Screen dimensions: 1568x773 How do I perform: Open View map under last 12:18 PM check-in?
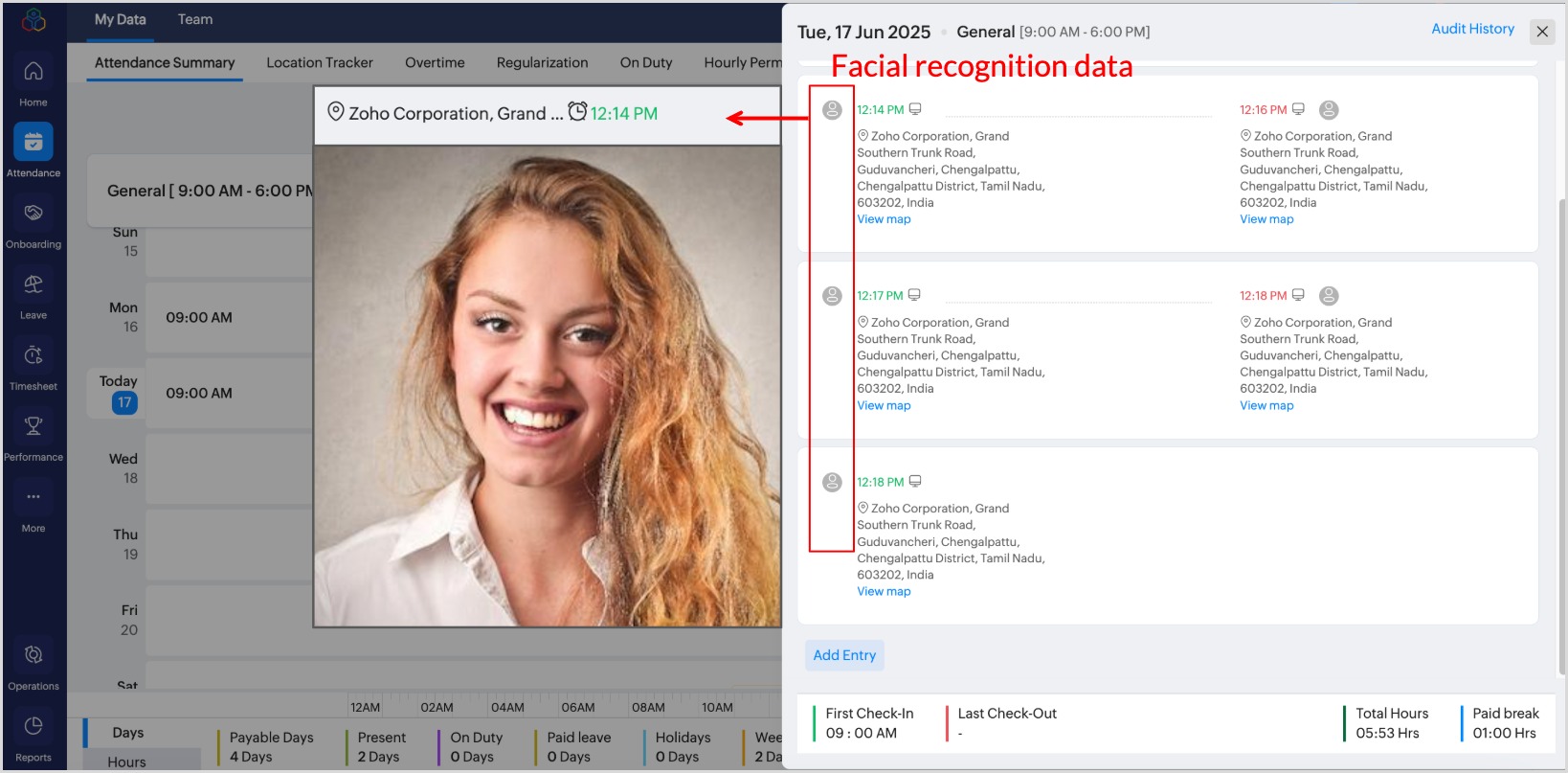pos(884,591)
